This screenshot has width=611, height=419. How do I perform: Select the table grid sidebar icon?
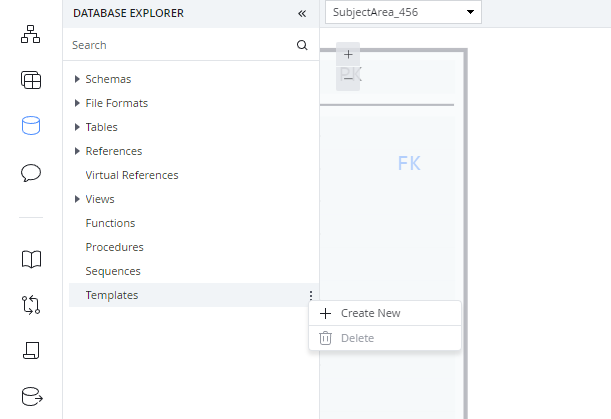31,80
